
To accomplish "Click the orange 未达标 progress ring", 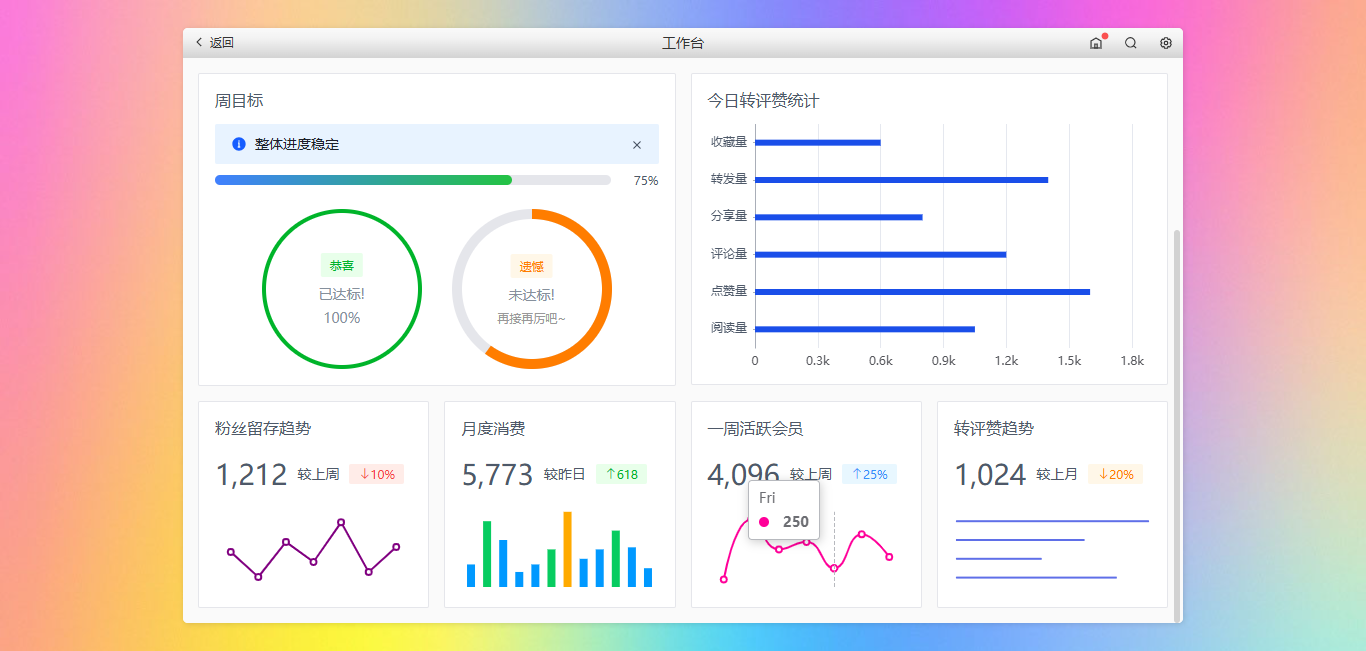I will point(532,289).
